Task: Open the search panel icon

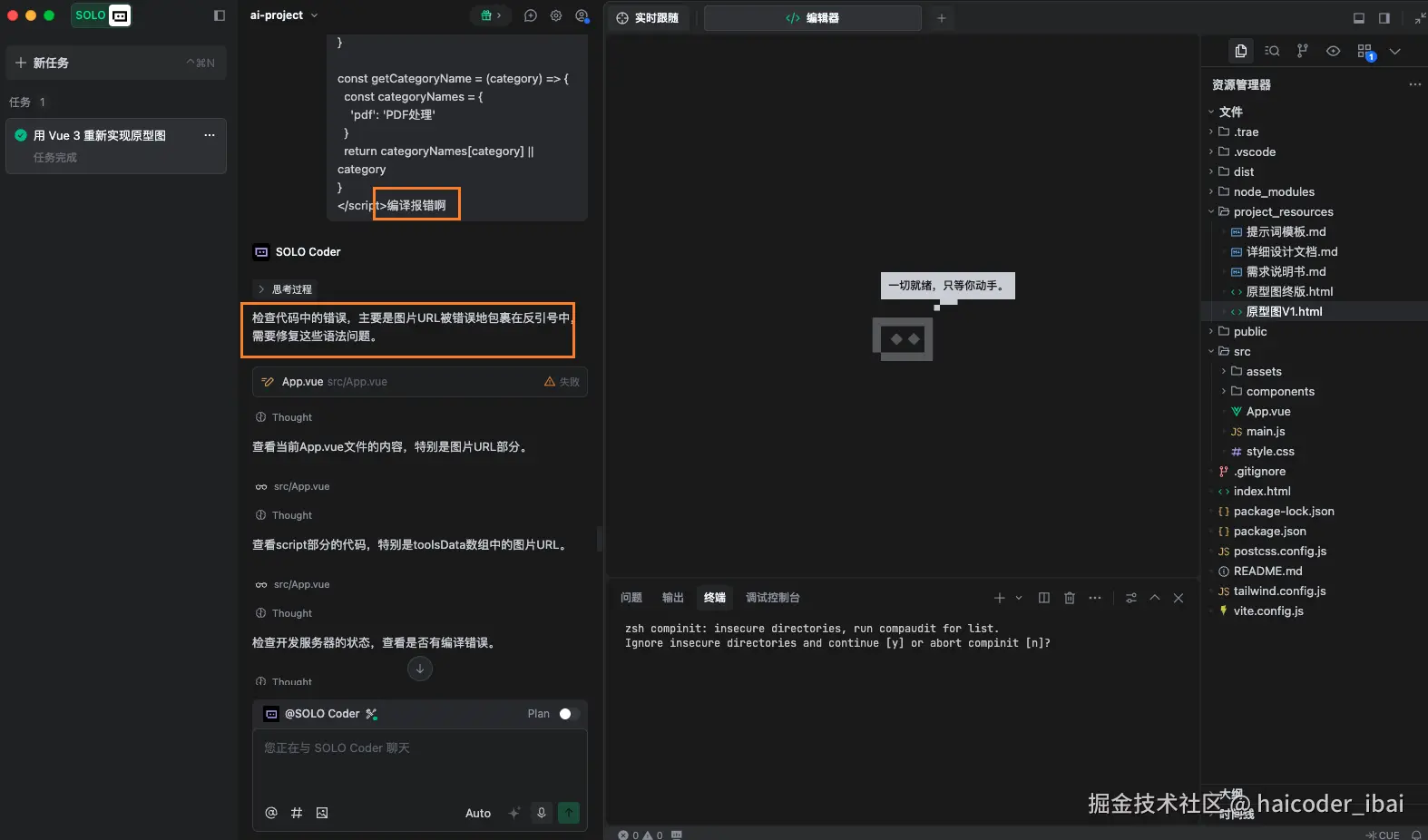Action: click(1272, 51)
